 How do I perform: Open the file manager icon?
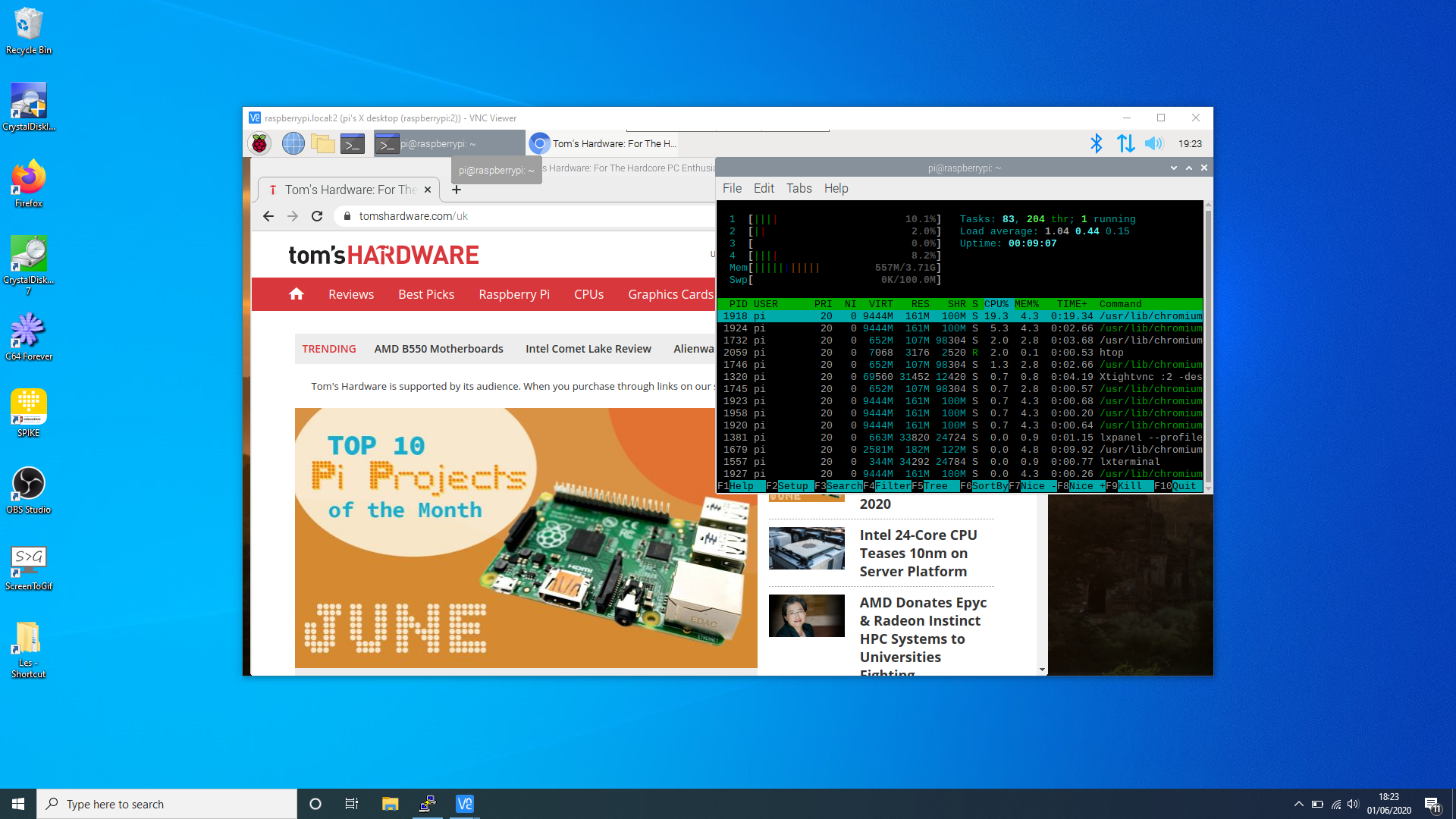point(322,143)
